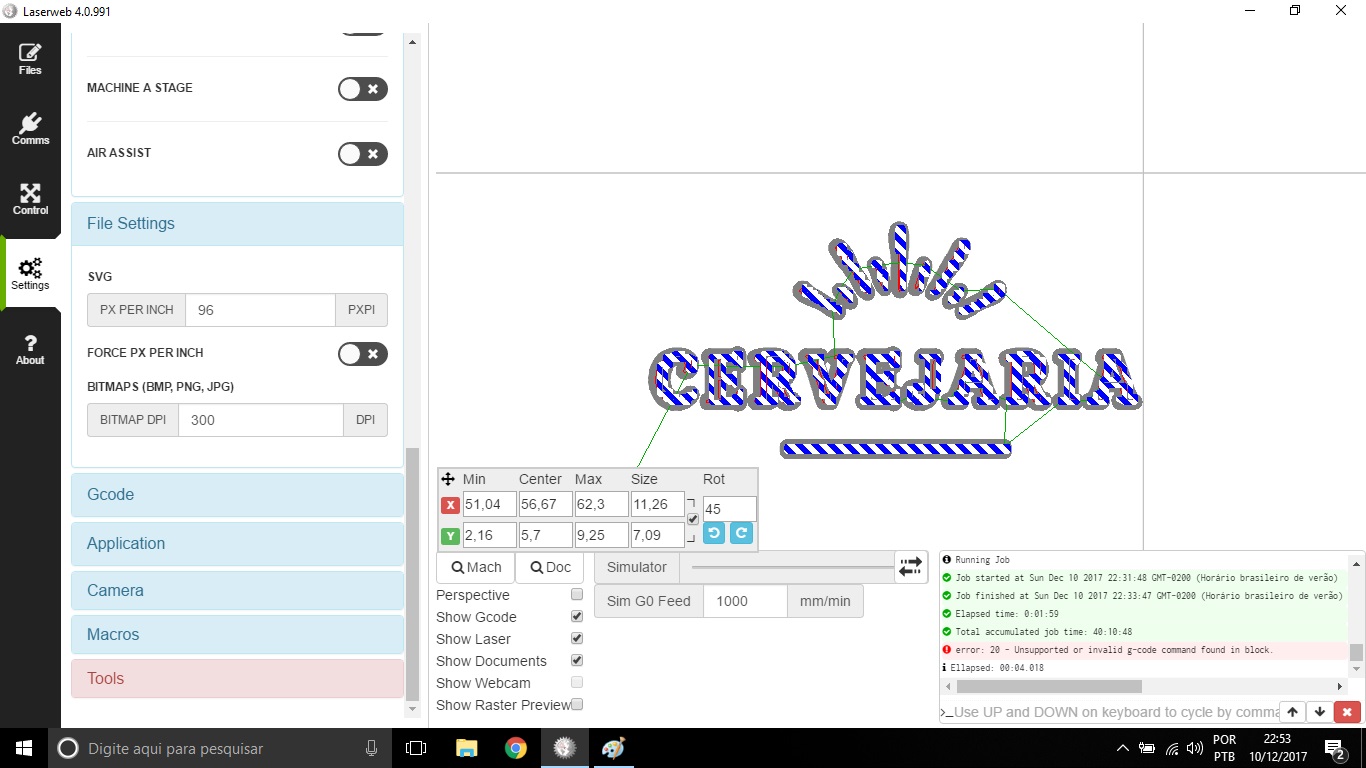Zoom to document with Doc button
1366x768 pixels.
[x=550, y=567]
